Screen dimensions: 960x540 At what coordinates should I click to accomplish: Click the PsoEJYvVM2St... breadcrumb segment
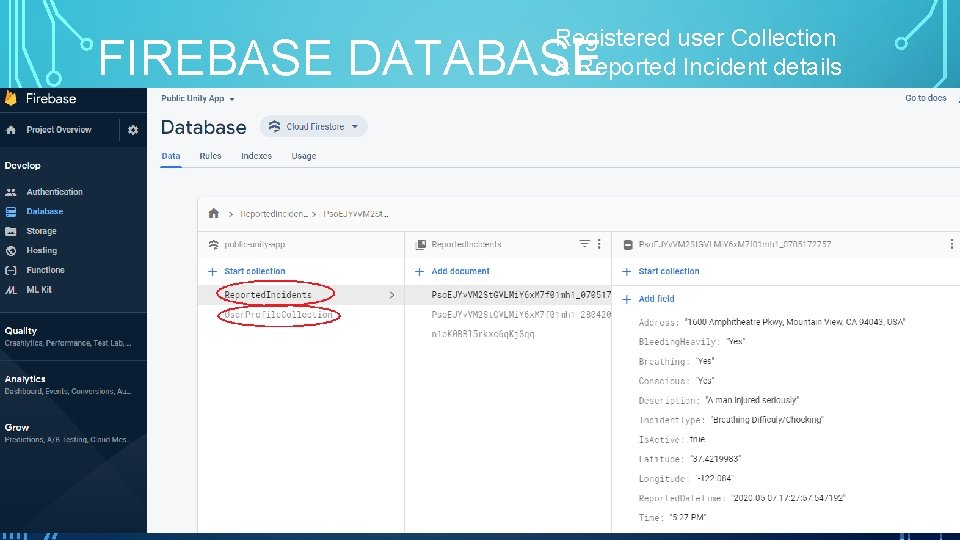tap(356, 214)
